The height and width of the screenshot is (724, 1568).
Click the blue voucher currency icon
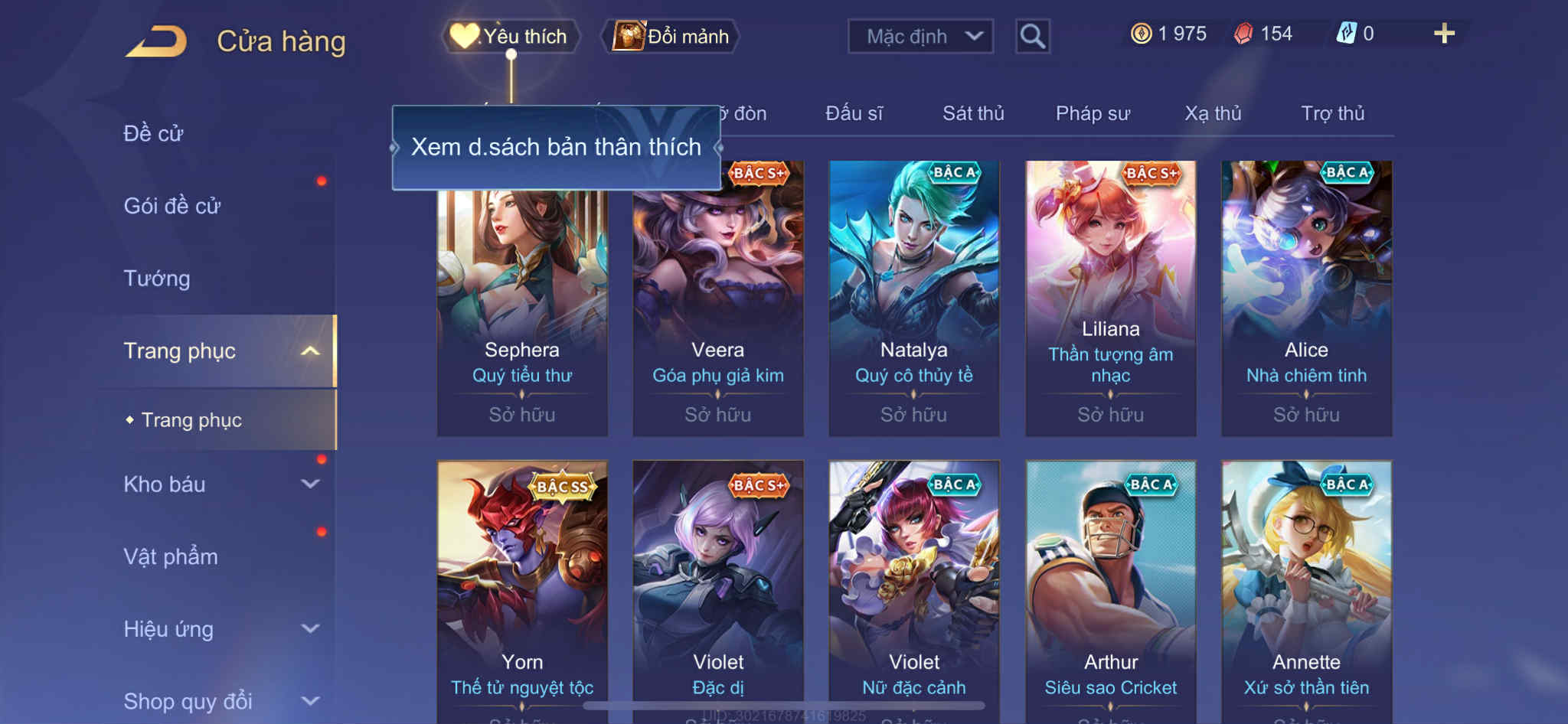[x=1346, y=34]
